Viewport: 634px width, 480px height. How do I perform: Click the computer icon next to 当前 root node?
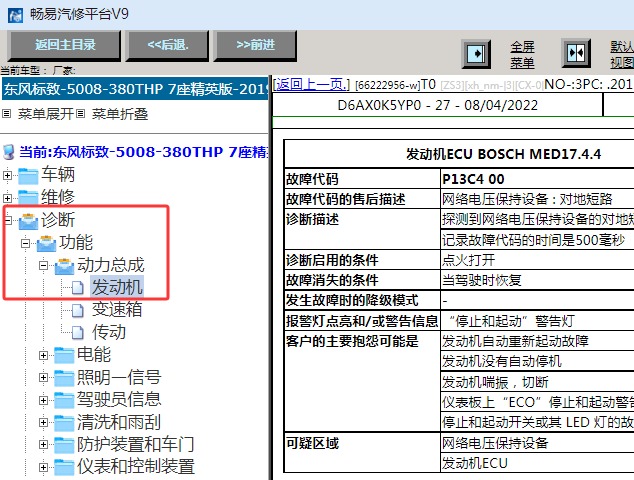[x=8, y=152]
